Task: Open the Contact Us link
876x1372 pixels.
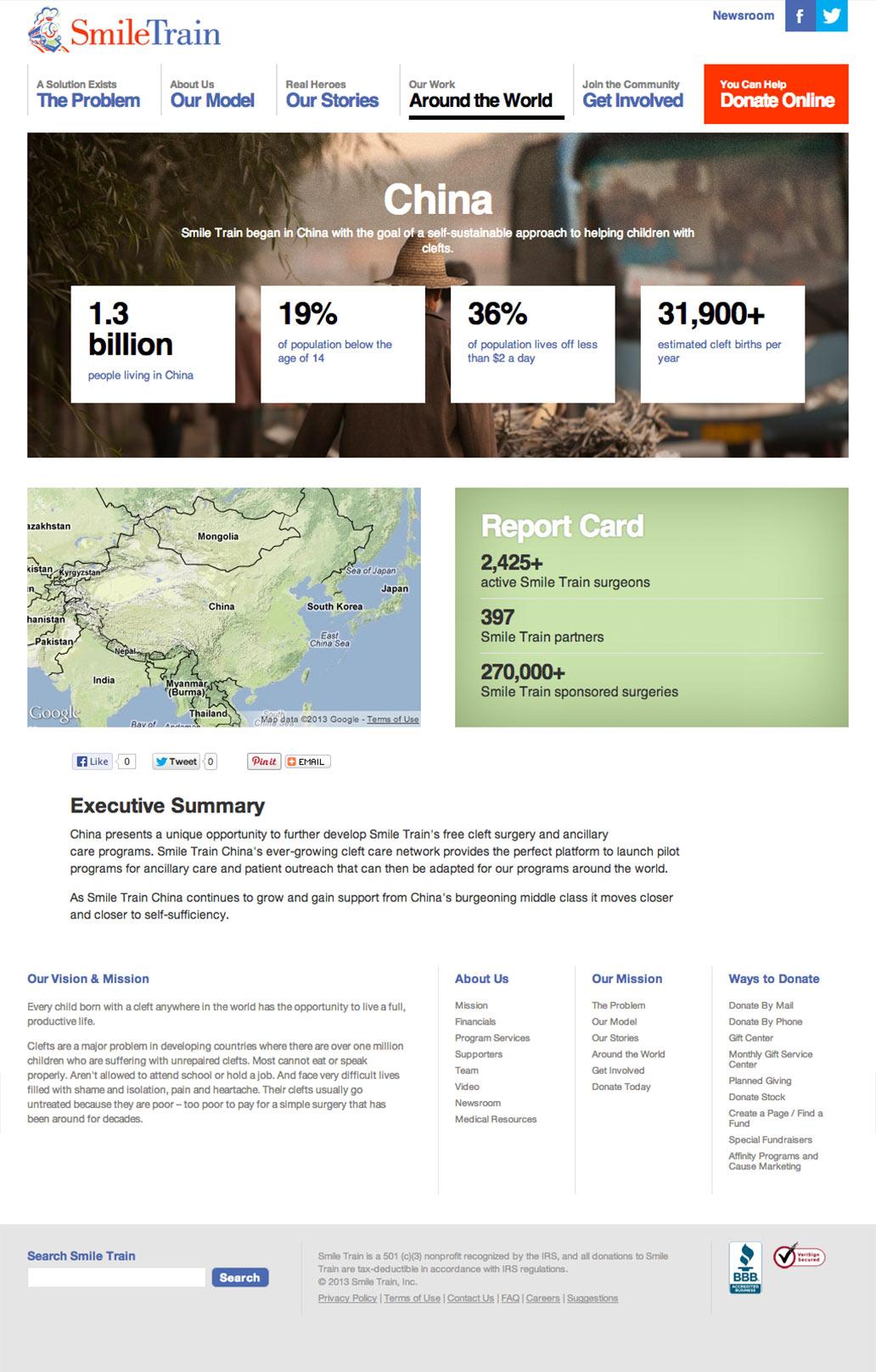Action: [x=470, y=1298]
